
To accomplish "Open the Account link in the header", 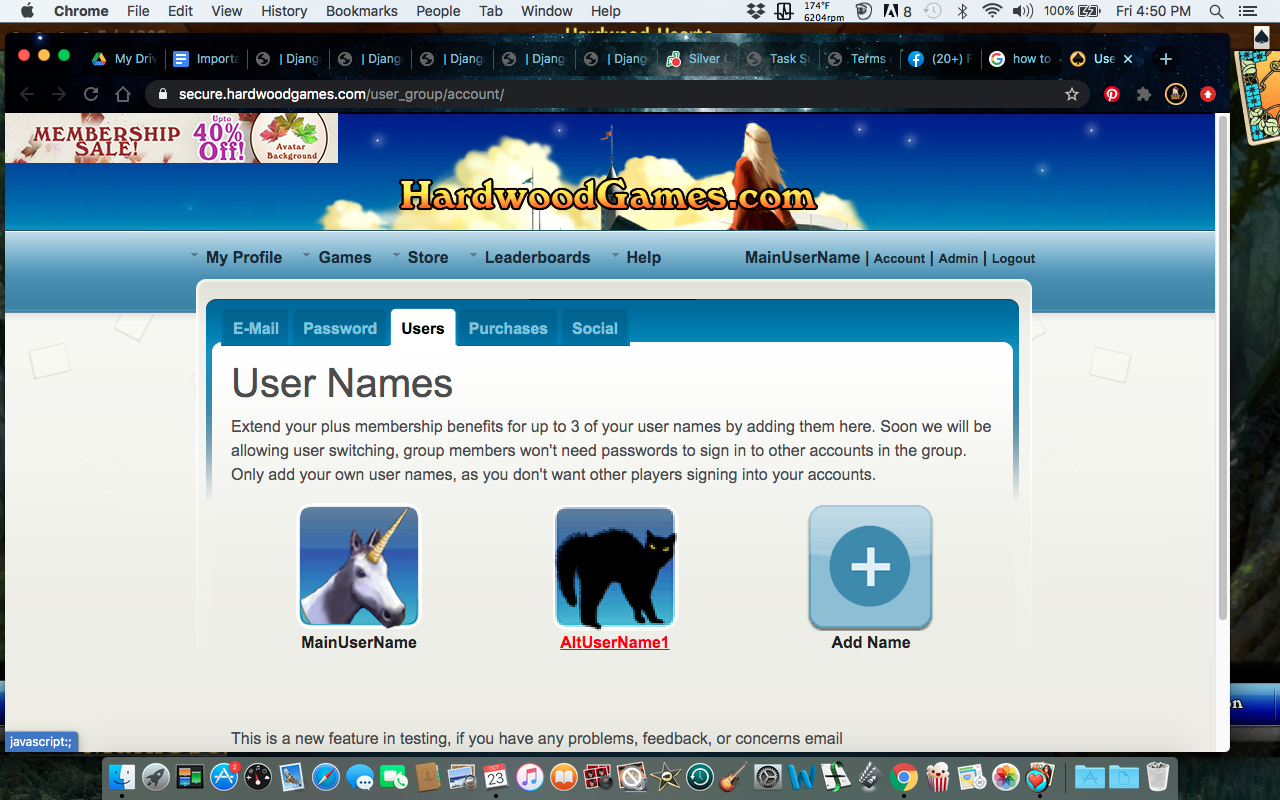I will coord(899,258).
